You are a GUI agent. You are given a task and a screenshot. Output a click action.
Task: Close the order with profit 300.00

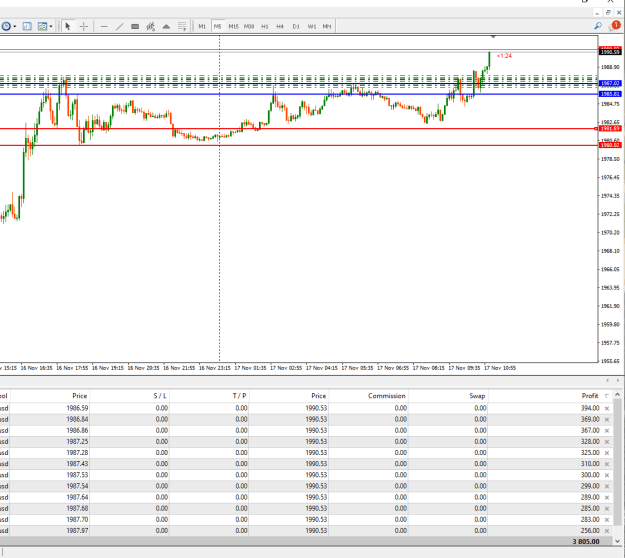[607, 475]
